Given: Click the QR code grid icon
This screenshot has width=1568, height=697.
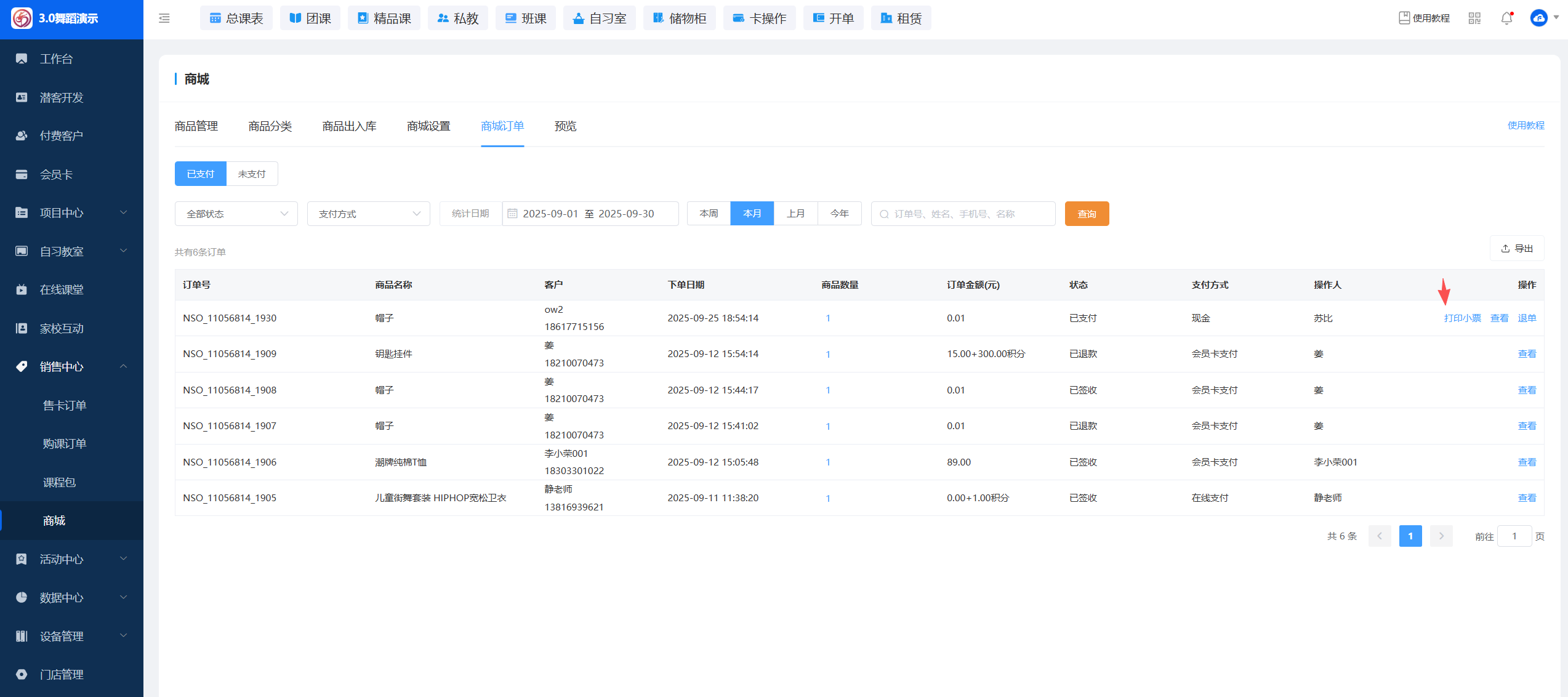Looking at the screenshot, I should click(1474, 18).
